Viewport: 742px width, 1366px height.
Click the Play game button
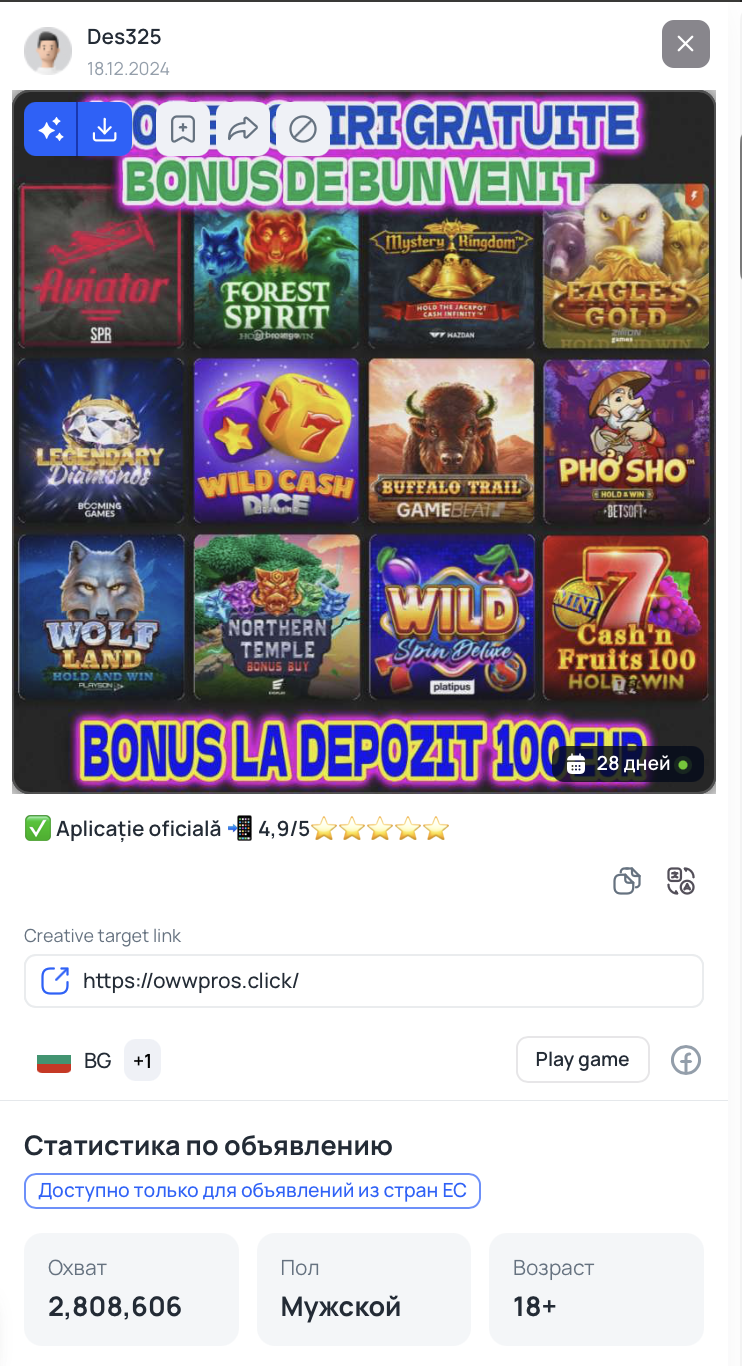[583, 1060]
